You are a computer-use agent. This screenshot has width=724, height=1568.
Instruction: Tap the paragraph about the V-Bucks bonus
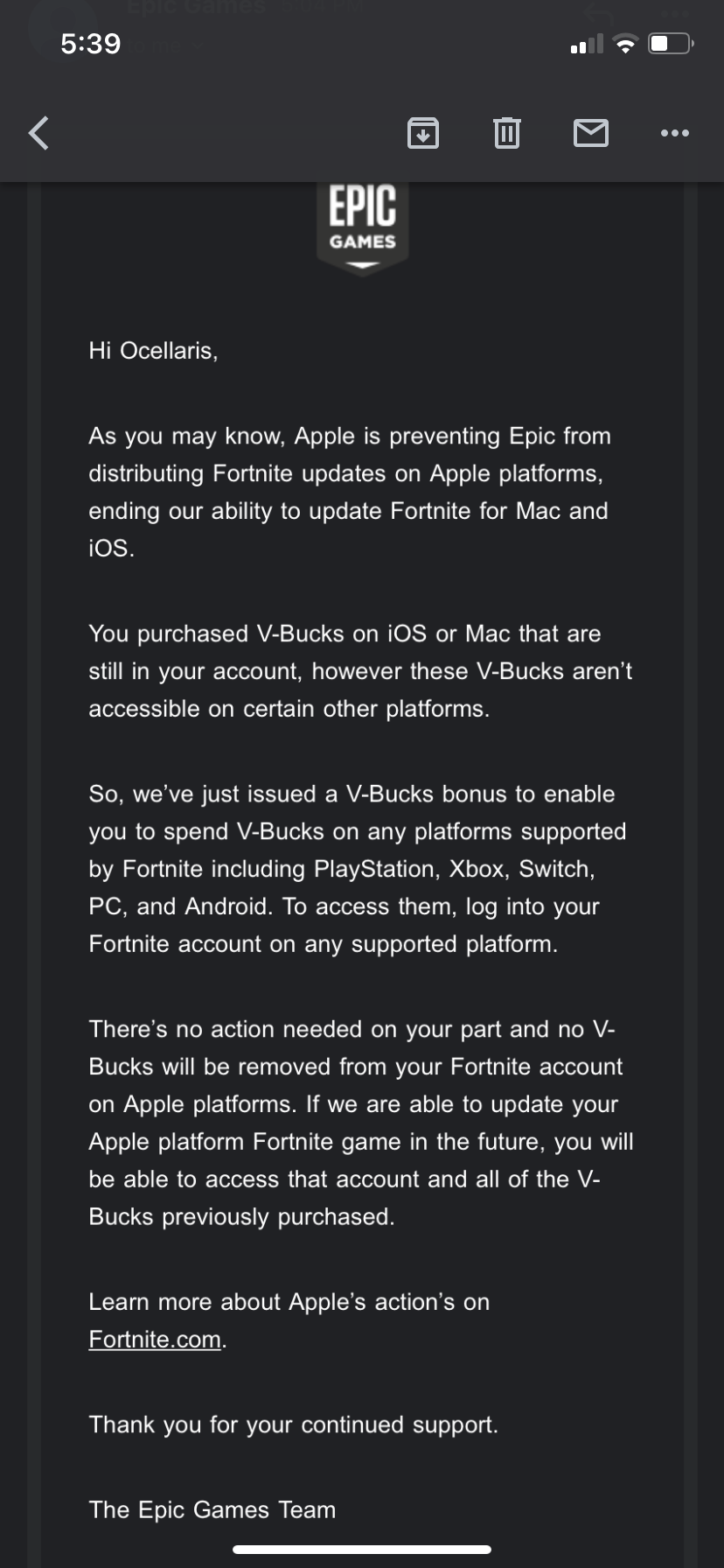(357, 869)
